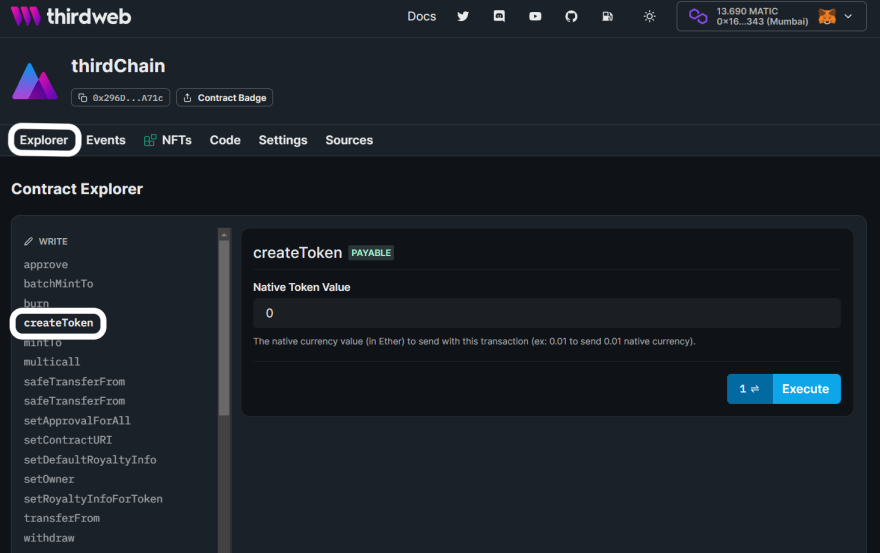Open the YouTube icon in header
Screen dimensions: 880x553
click(535, 16)
